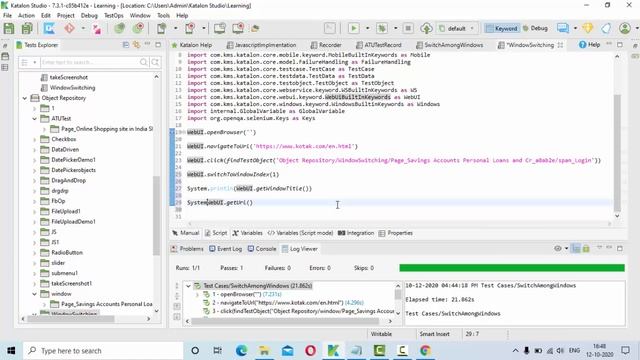Image resolution: width=640 pixels, height=360 pixels.
Task: Open the Katalon Help tab
Action: (191, 45)
